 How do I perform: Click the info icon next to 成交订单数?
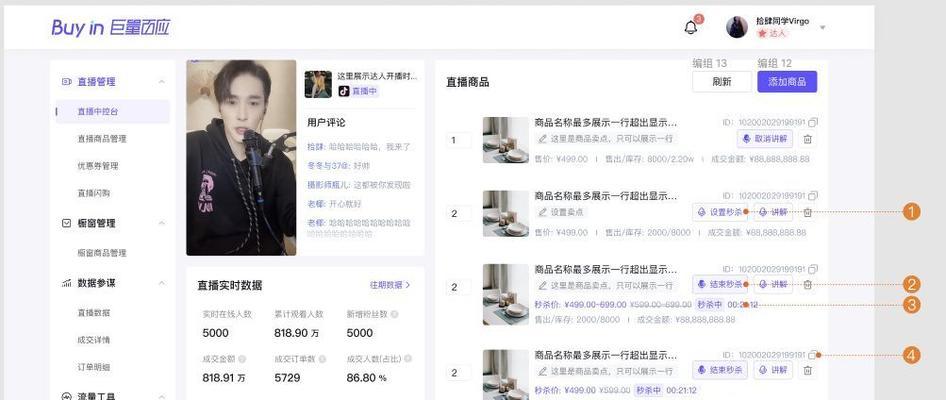click(x=322, y=359)
